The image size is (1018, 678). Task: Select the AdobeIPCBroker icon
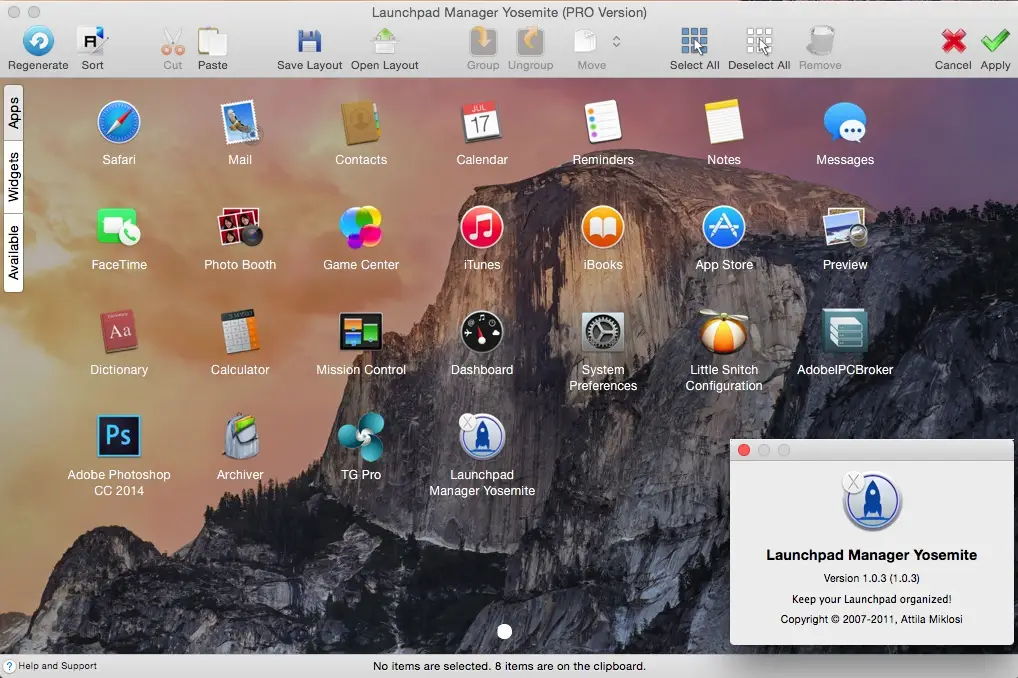pyautogui.click(x=845, y=331)
